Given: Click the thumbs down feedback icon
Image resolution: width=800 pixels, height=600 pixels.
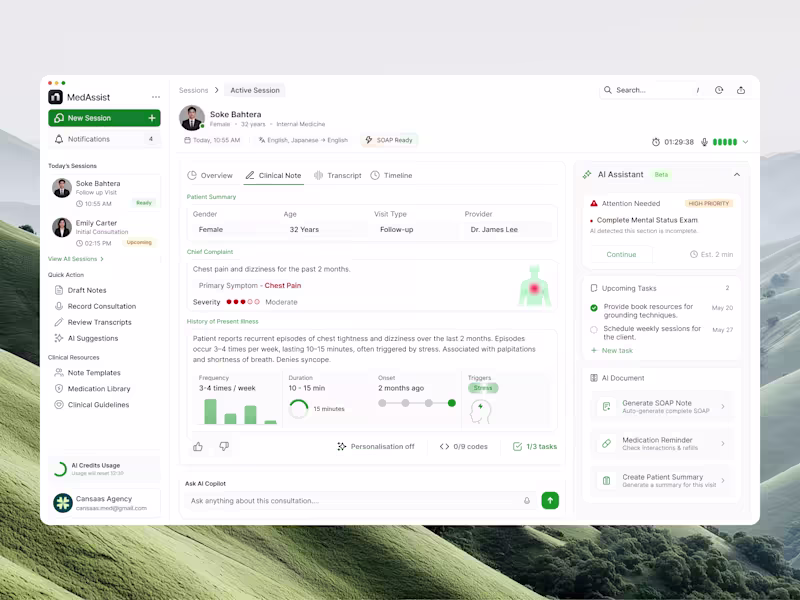Looking at the screenshot, I should (224, 446).
